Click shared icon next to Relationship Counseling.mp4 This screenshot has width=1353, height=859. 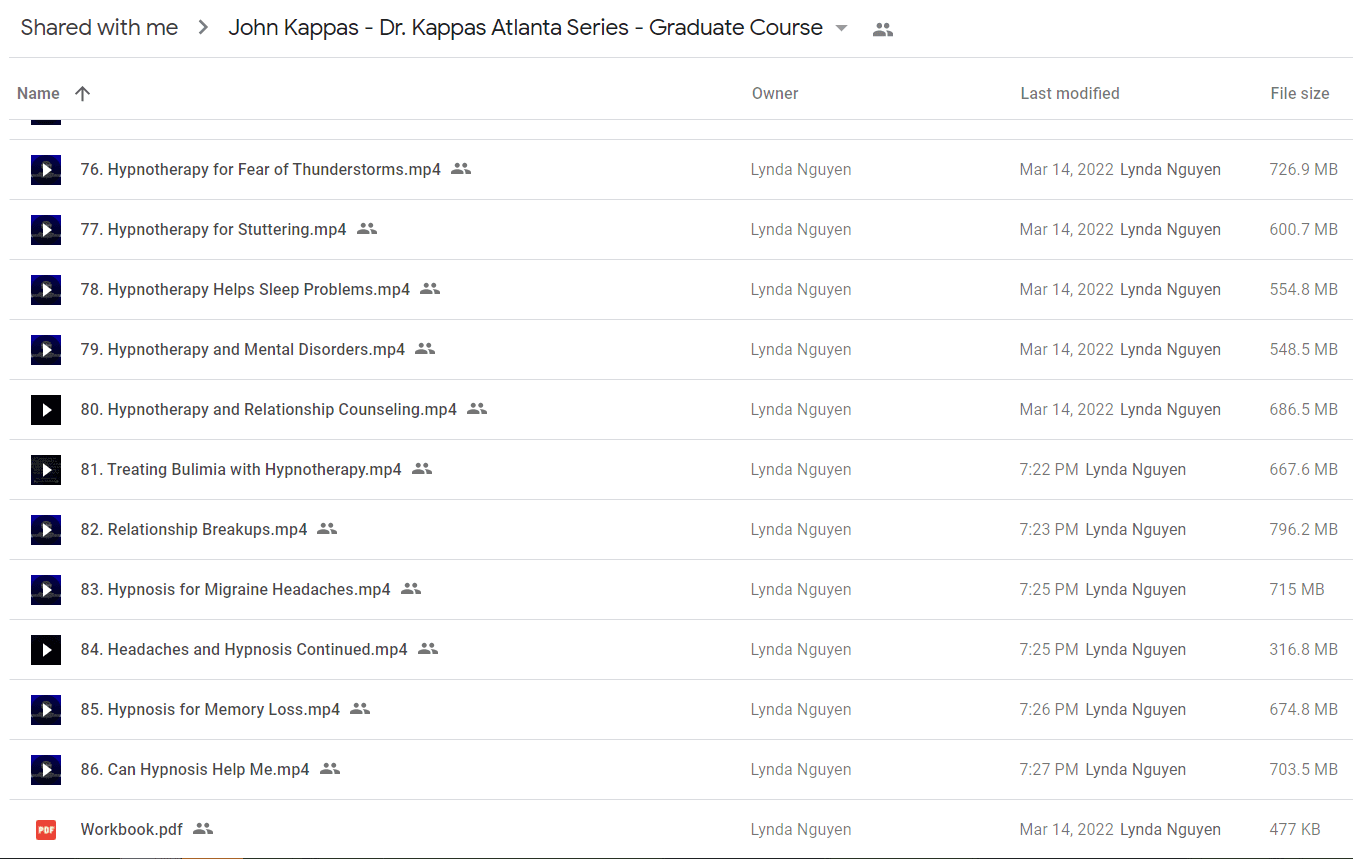(477, 409)
